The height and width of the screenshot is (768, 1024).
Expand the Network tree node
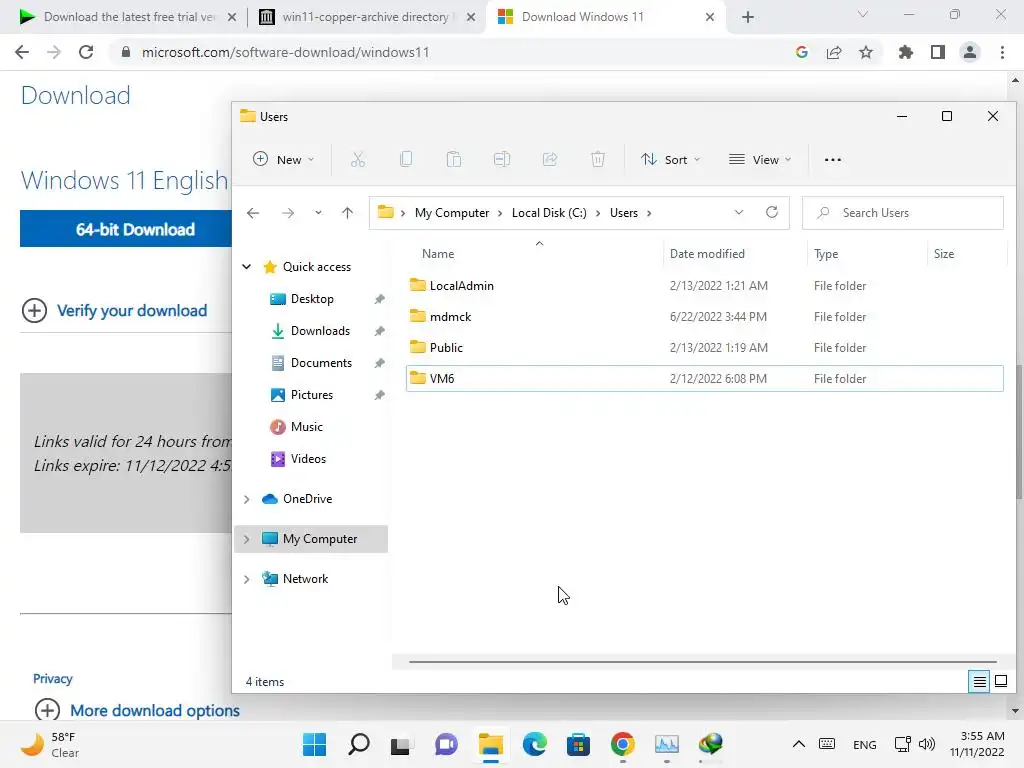click(x=246, y=579)
